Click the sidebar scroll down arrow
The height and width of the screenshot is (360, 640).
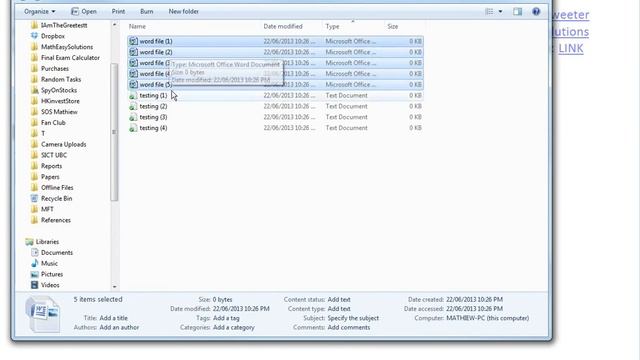[114, 287]
